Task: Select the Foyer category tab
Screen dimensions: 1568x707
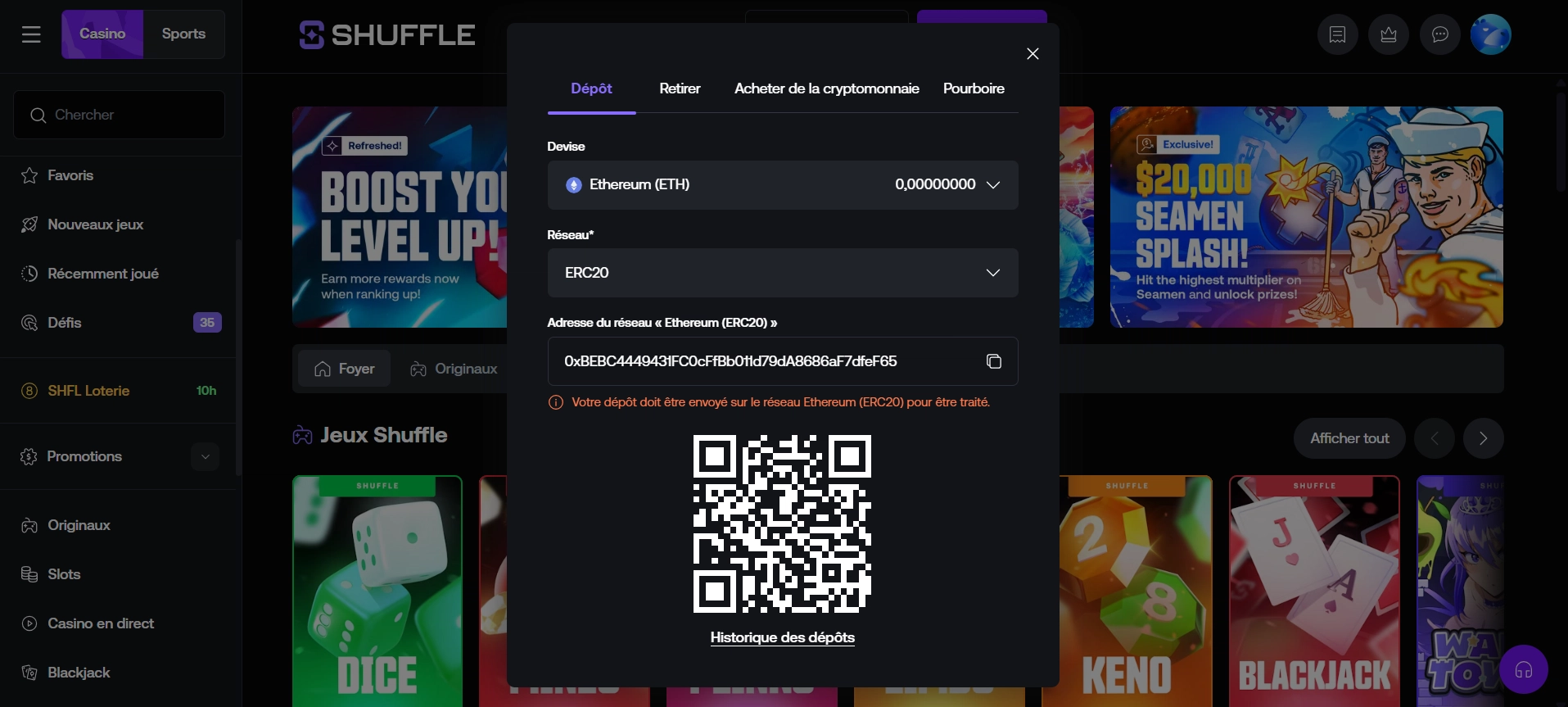Action: 345,369
